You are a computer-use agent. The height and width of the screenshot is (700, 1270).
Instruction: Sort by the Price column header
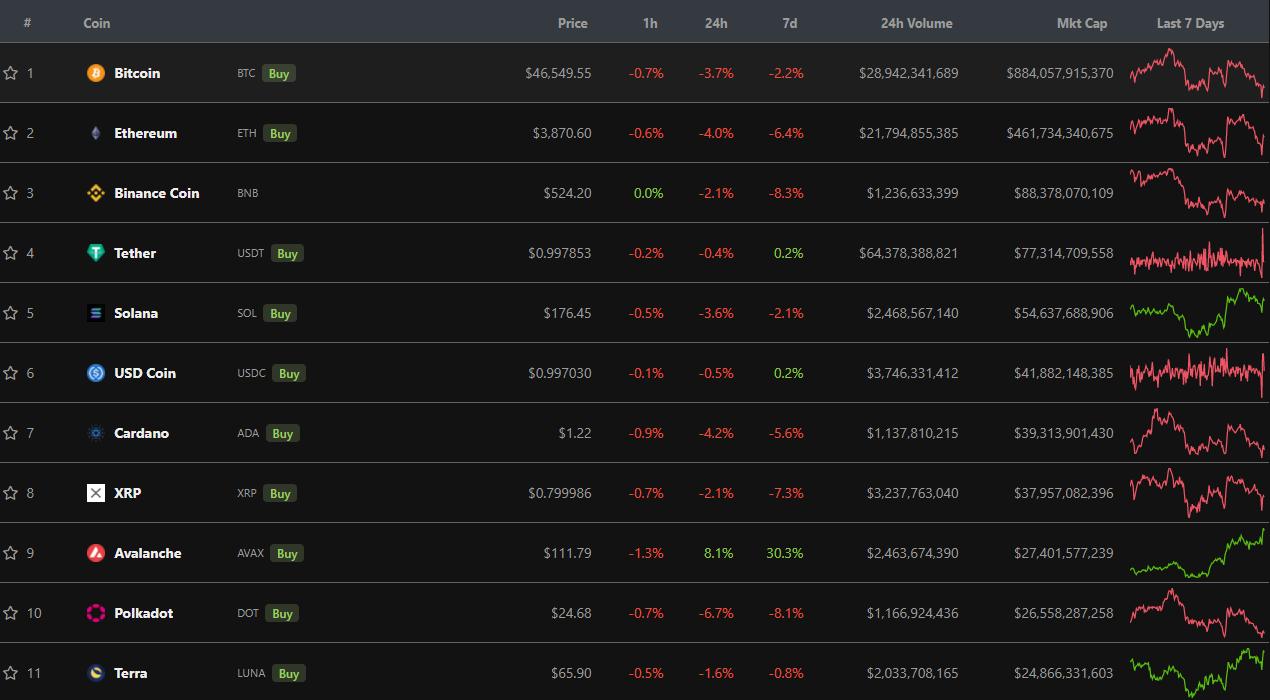573,23
